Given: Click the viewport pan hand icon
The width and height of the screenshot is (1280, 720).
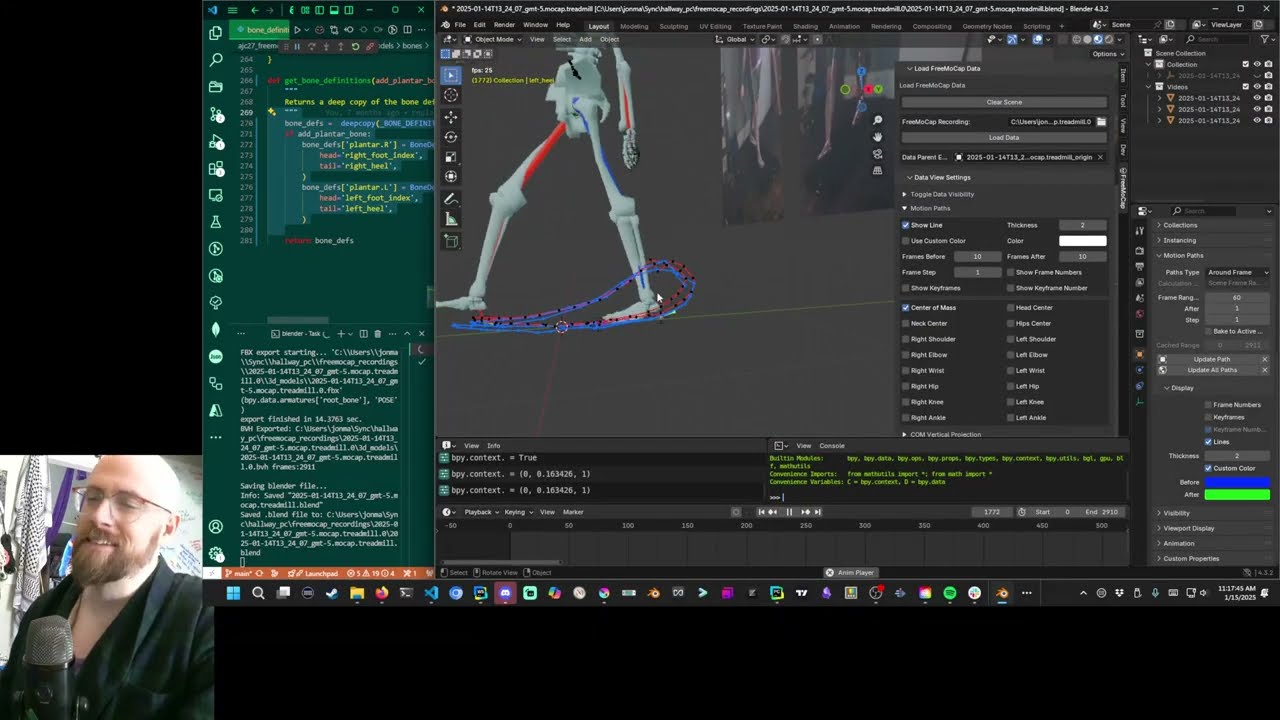Looking at the screenshot, I should tap(877, 137).
